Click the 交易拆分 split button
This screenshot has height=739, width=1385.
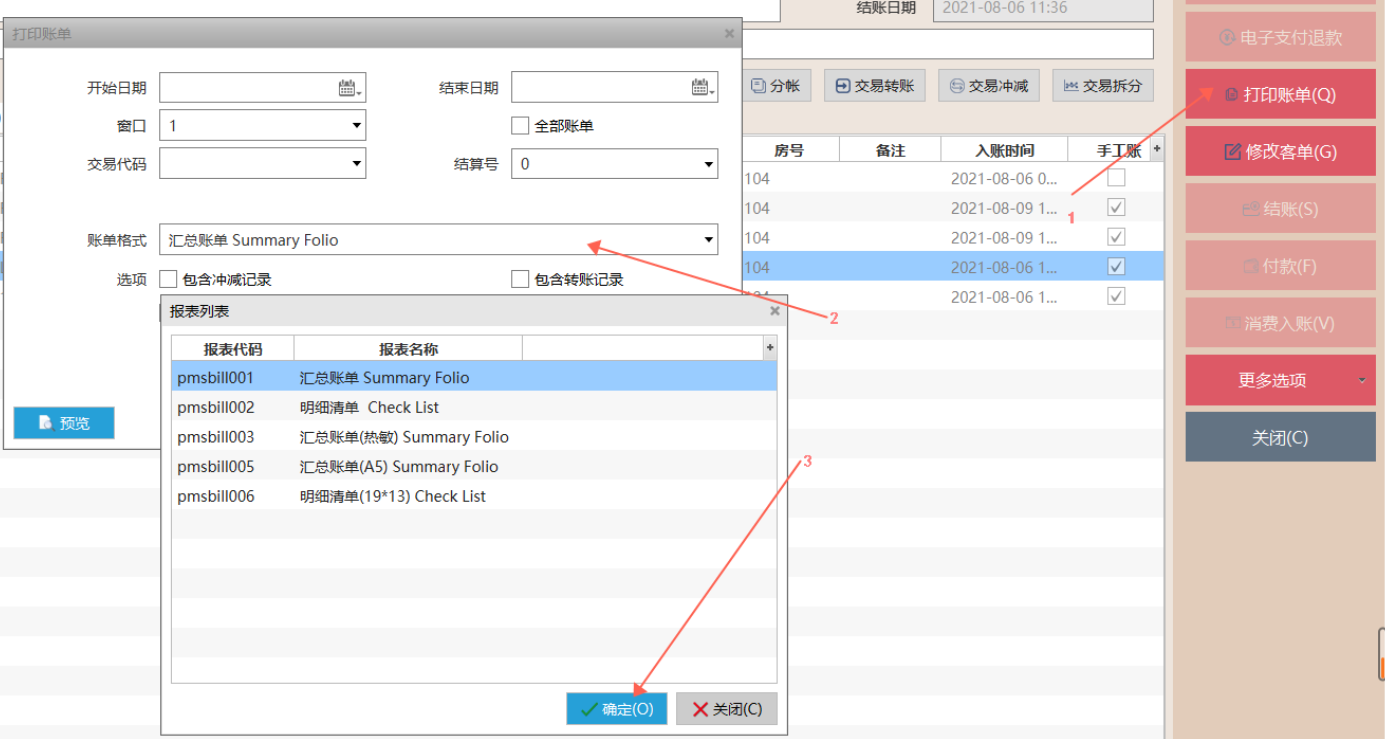[1103, 86]
